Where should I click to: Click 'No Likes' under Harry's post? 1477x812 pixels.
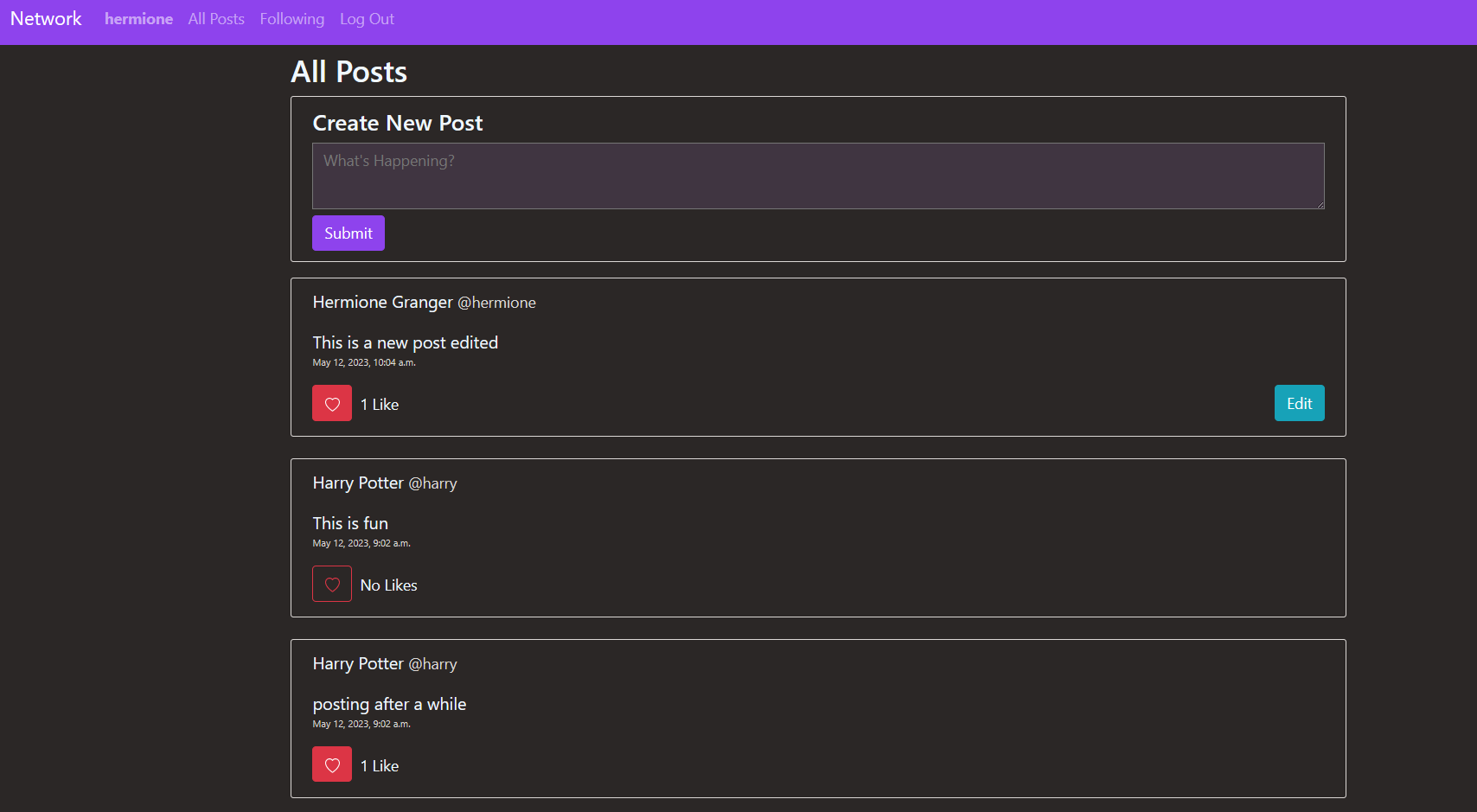388,585
